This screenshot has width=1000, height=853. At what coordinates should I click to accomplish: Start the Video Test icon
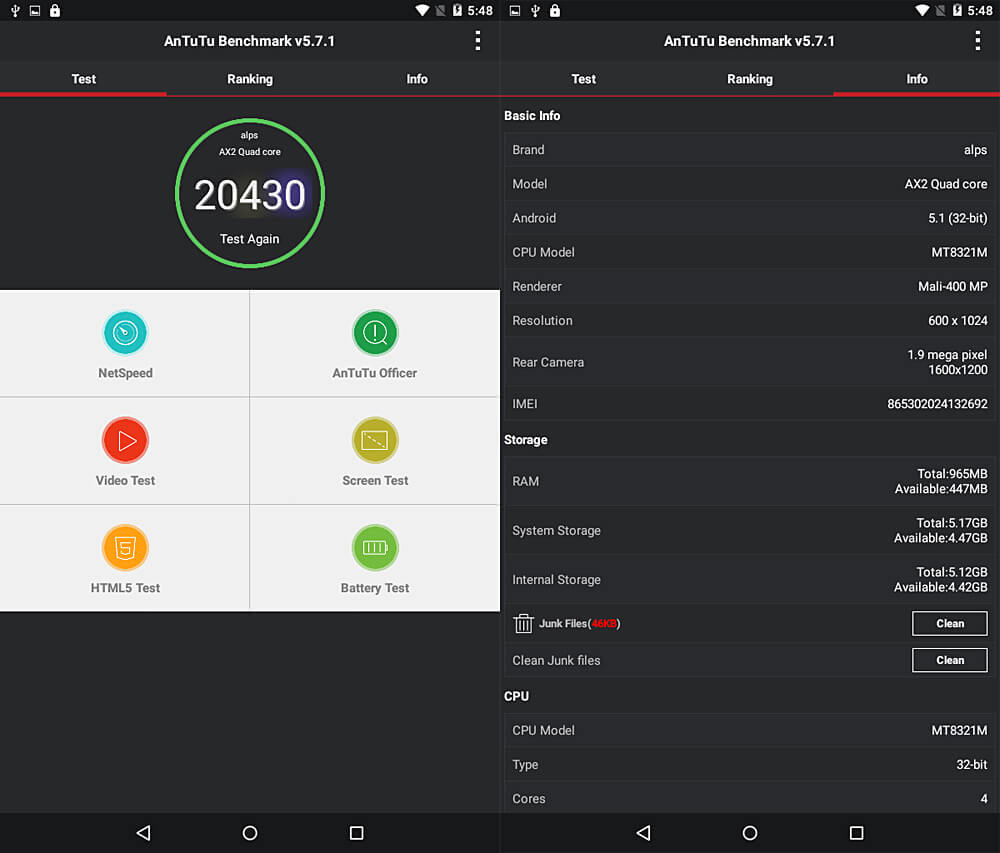point(125,441)
